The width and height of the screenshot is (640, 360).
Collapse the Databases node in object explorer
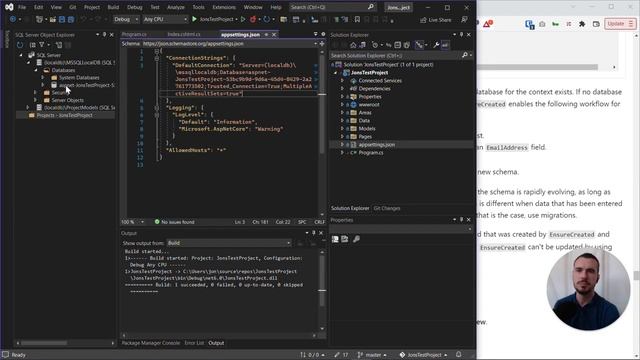tap(36, 70)
